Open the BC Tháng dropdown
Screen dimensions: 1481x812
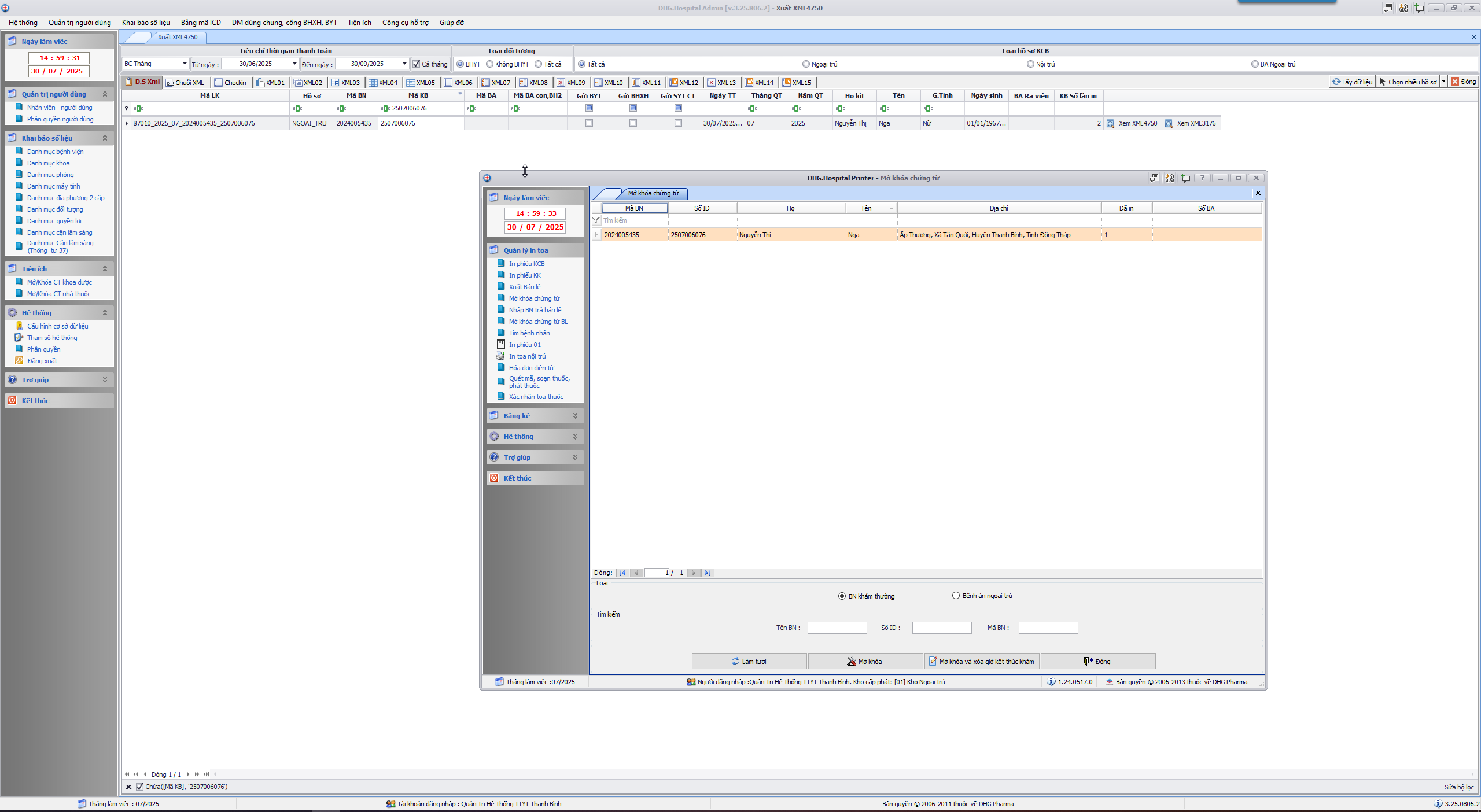(x=185, y=64)
